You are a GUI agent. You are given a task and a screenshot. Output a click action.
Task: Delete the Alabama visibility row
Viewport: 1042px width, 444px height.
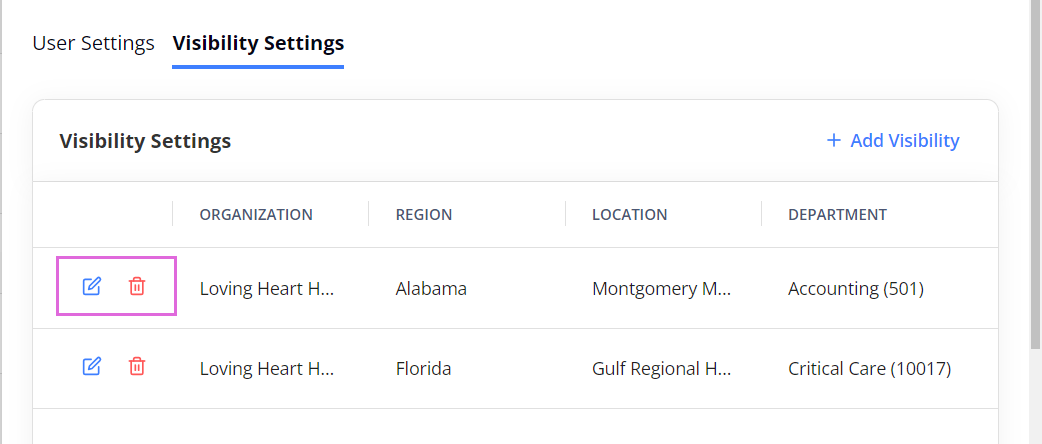pyautogui.click(x=137, y=286)
